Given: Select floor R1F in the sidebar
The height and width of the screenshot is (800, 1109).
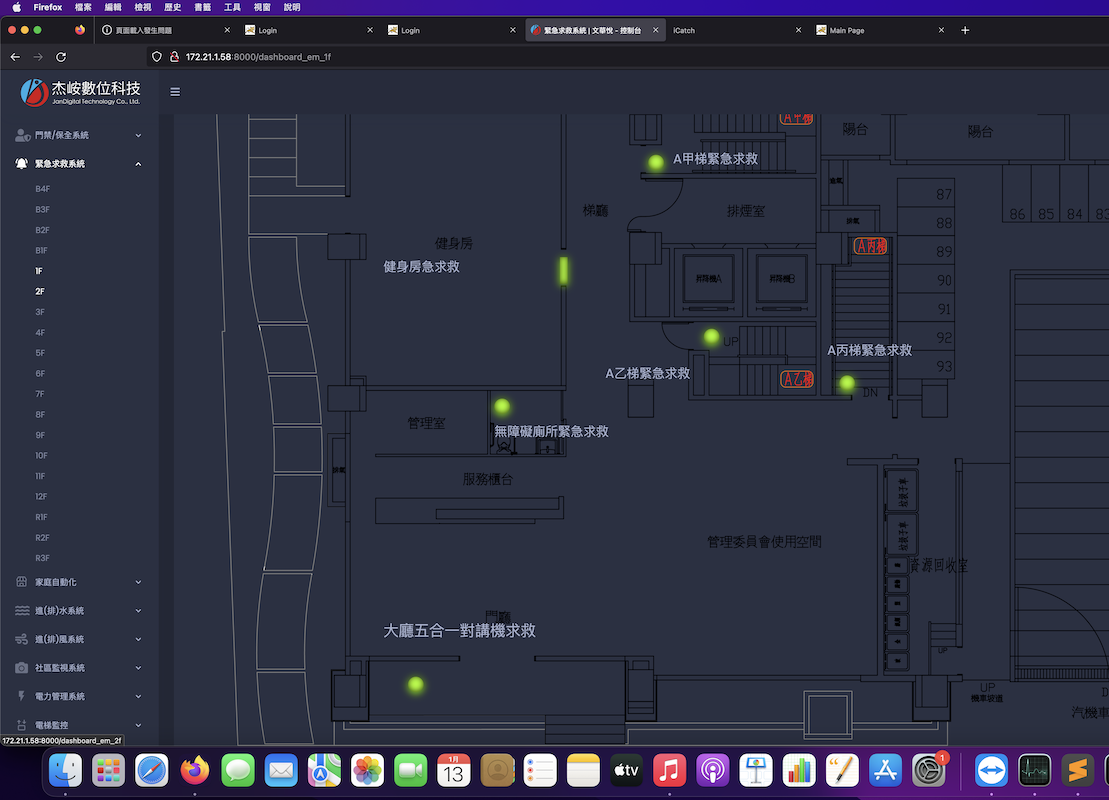Looking at the screenshot, I should [41, 517].
